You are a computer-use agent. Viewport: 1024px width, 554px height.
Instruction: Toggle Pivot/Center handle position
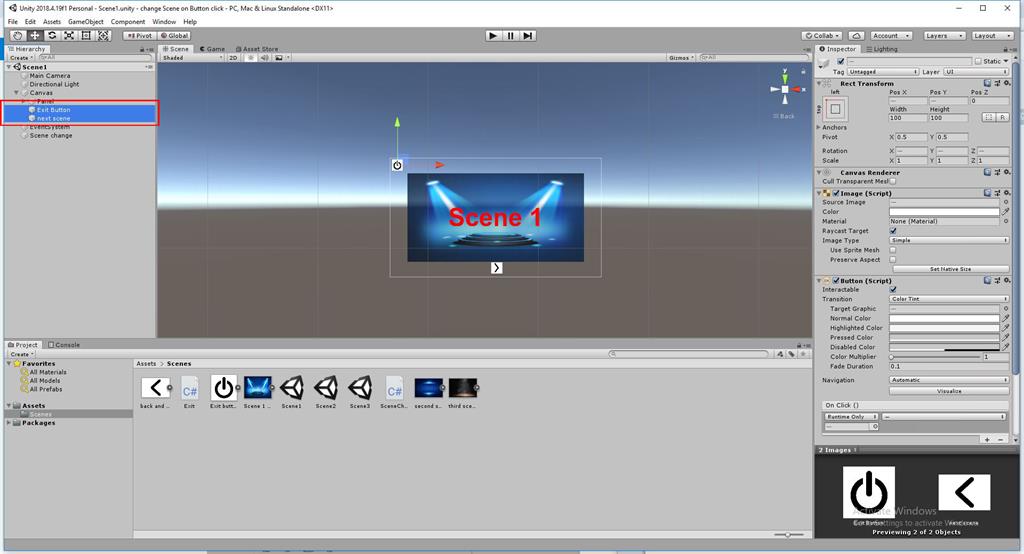click(139, 36)
